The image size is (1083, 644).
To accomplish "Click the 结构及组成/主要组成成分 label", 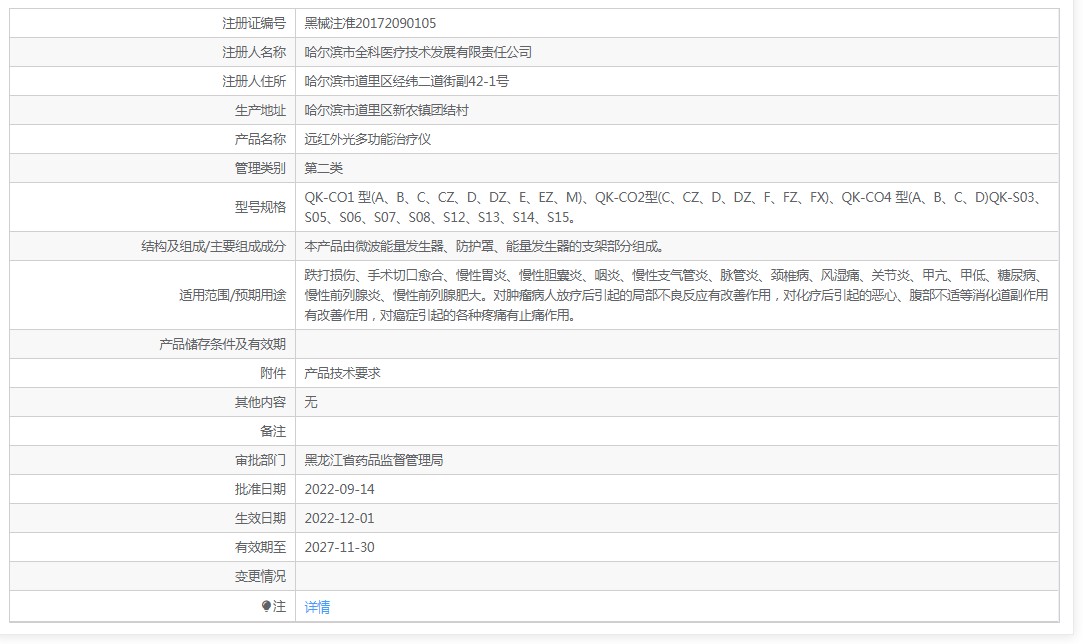I will [x=213, y=247].
